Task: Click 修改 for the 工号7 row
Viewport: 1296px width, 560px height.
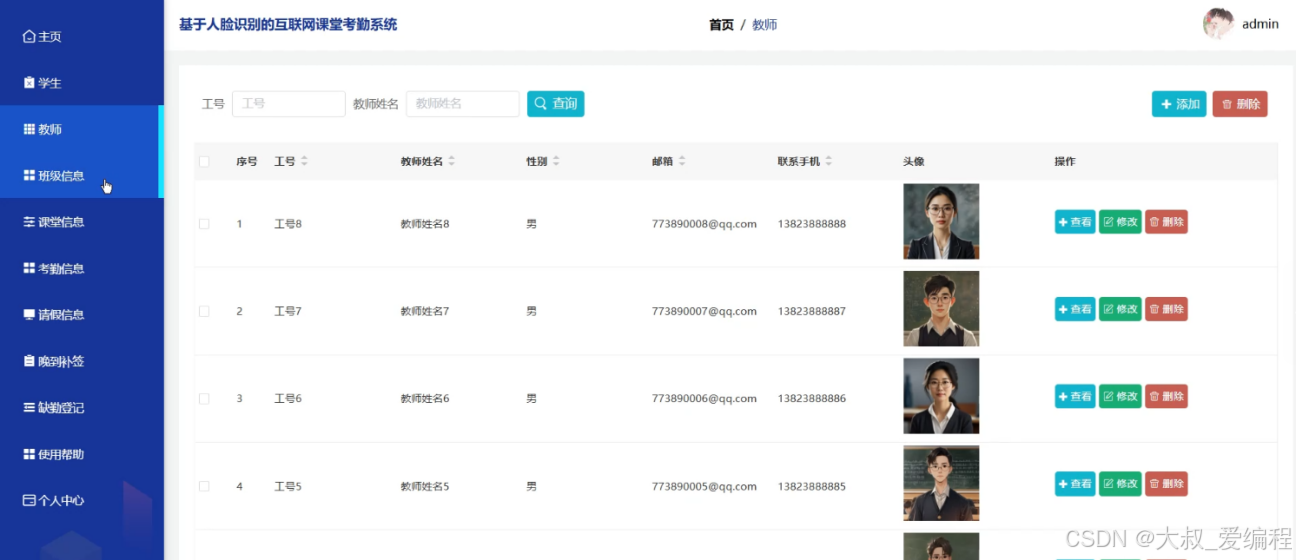Action: coord(1120,309)
